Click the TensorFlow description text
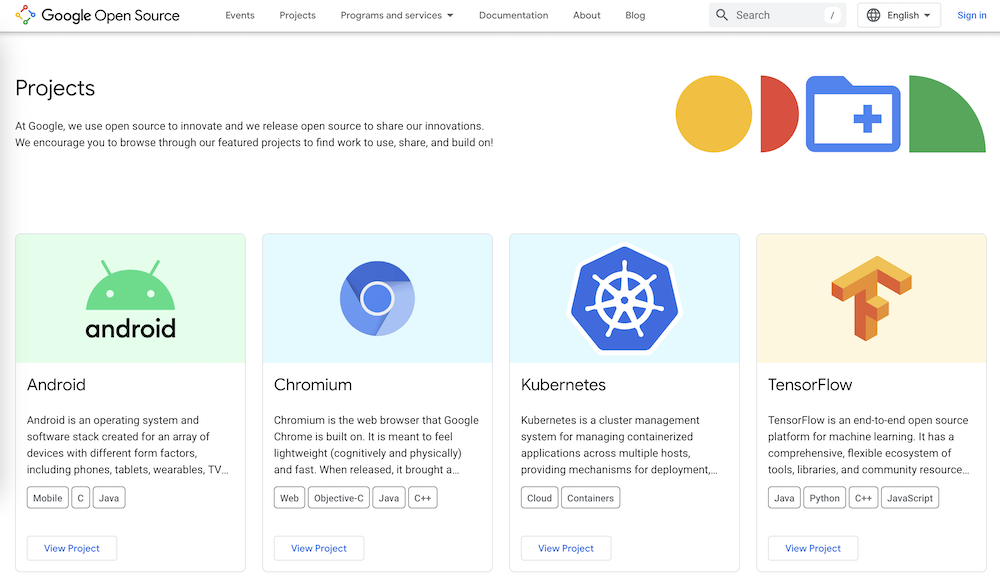1000x576 pixels. tap(869, 445)
